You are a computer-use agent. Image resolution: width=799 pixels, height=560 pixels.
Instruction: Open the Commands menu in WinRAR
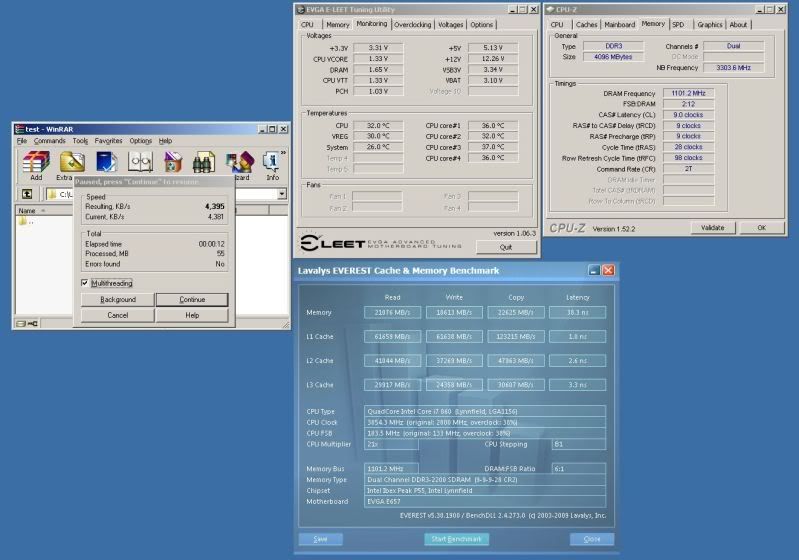point(49,141)
